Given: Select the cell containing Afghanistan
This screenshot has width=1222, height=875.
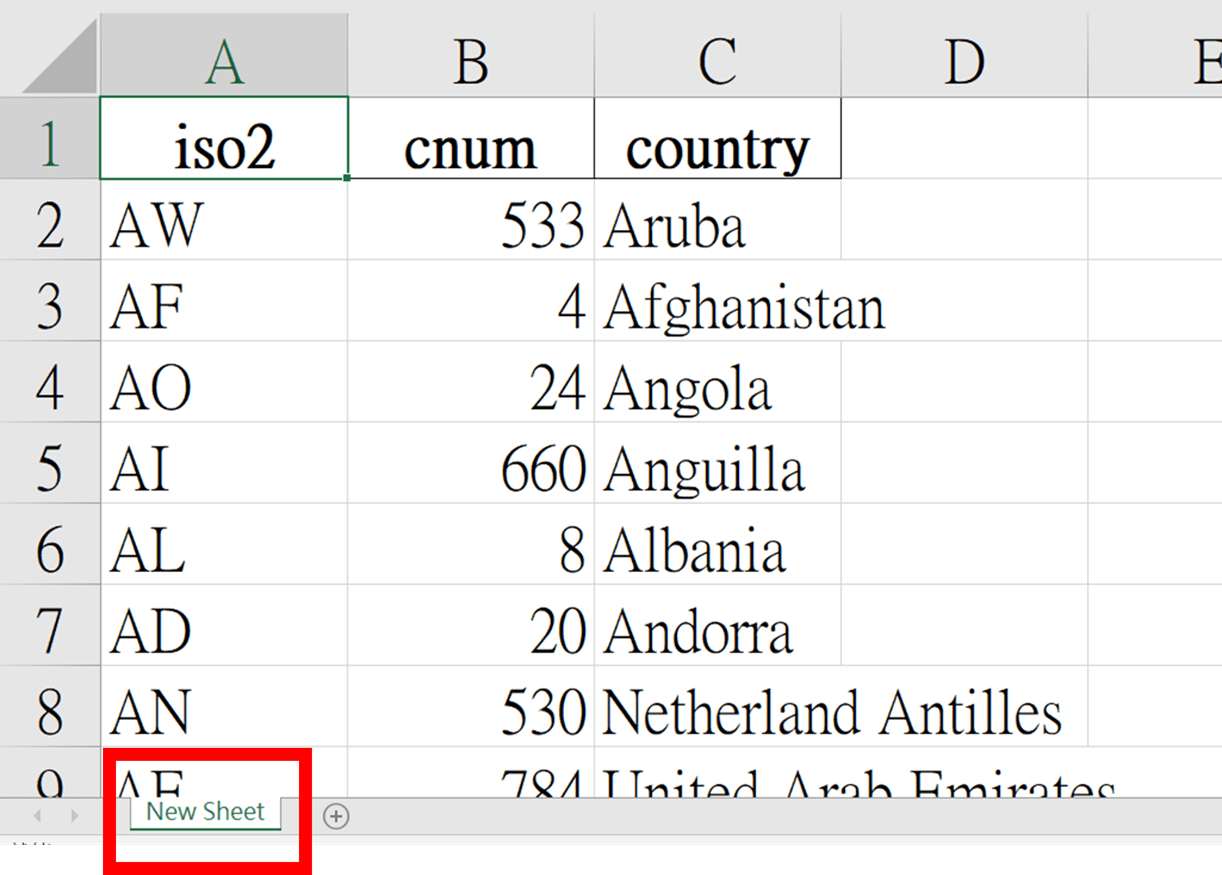Looking at the screenshot, I should click(x=717, y=305).
